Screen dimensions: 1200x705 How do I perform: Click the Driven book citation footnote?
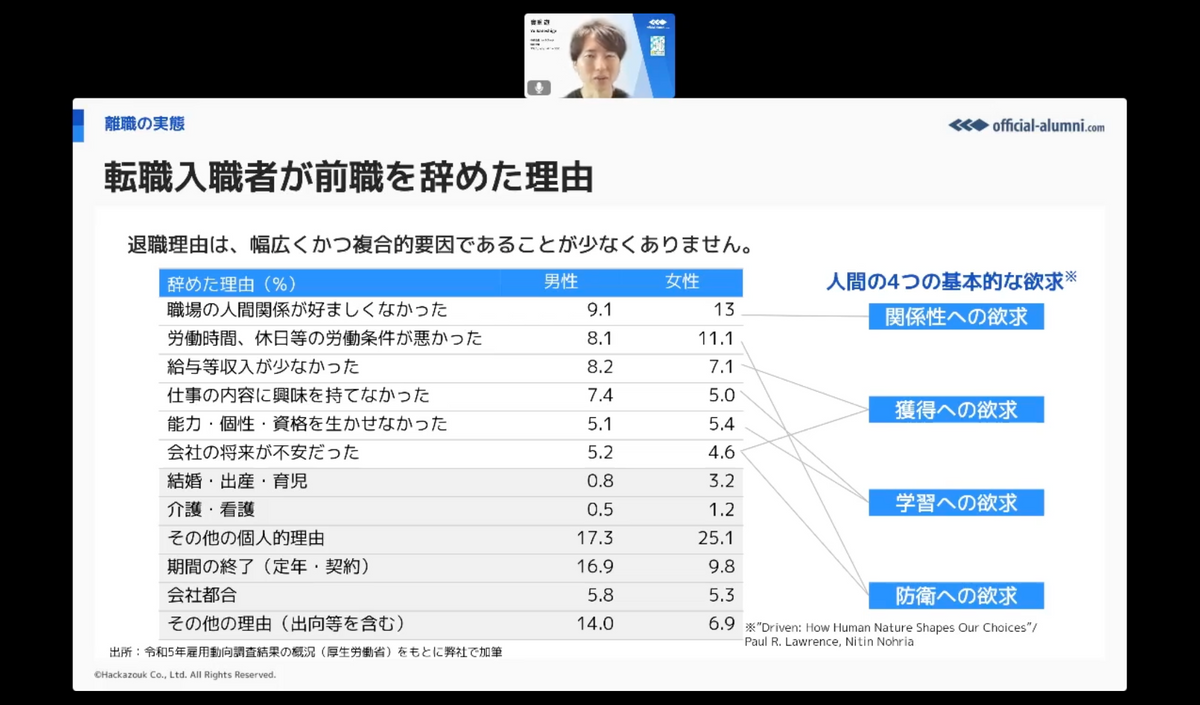[x=890, y=633]
